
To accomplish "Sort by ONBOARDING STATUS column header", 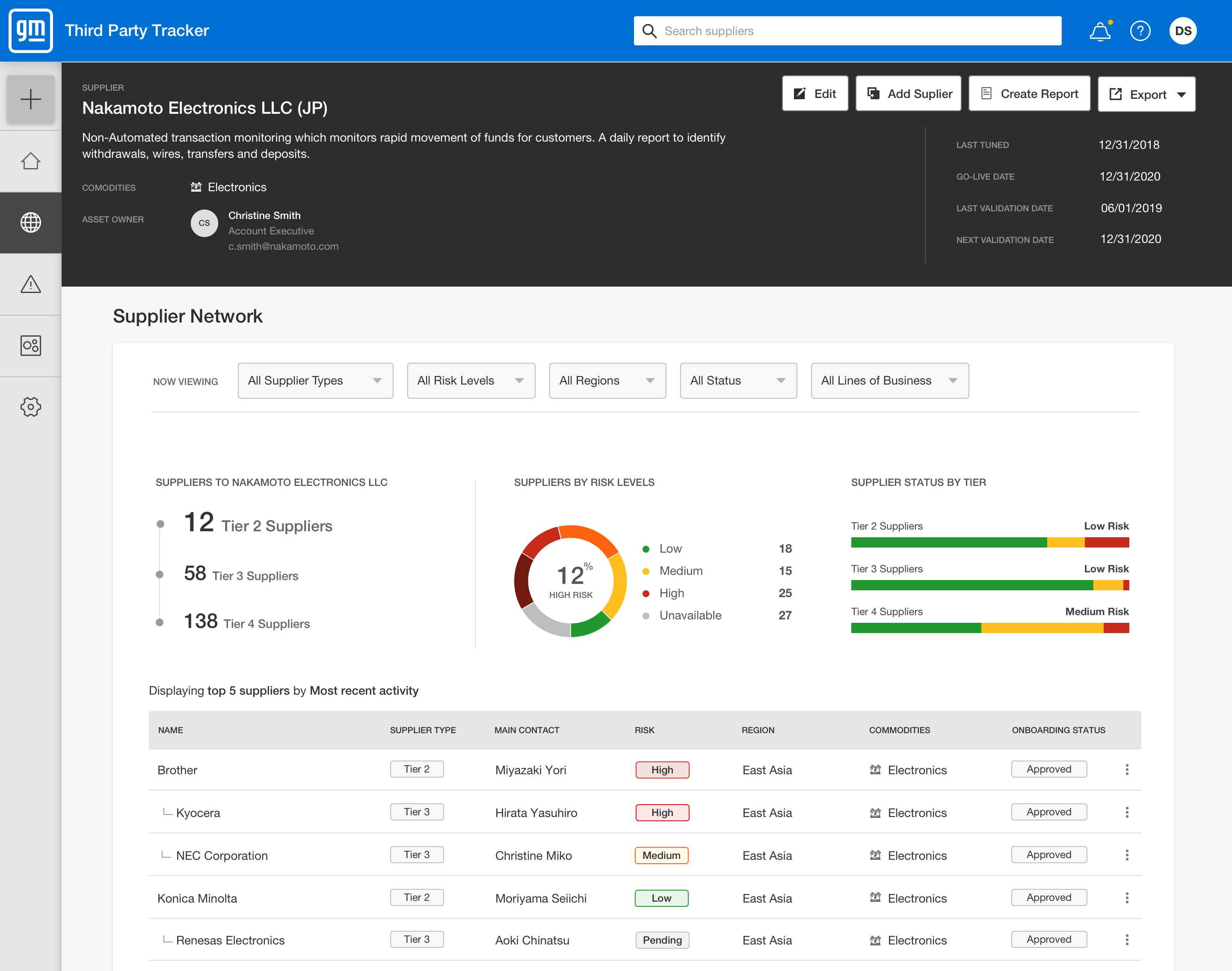I will (1059, 730).
